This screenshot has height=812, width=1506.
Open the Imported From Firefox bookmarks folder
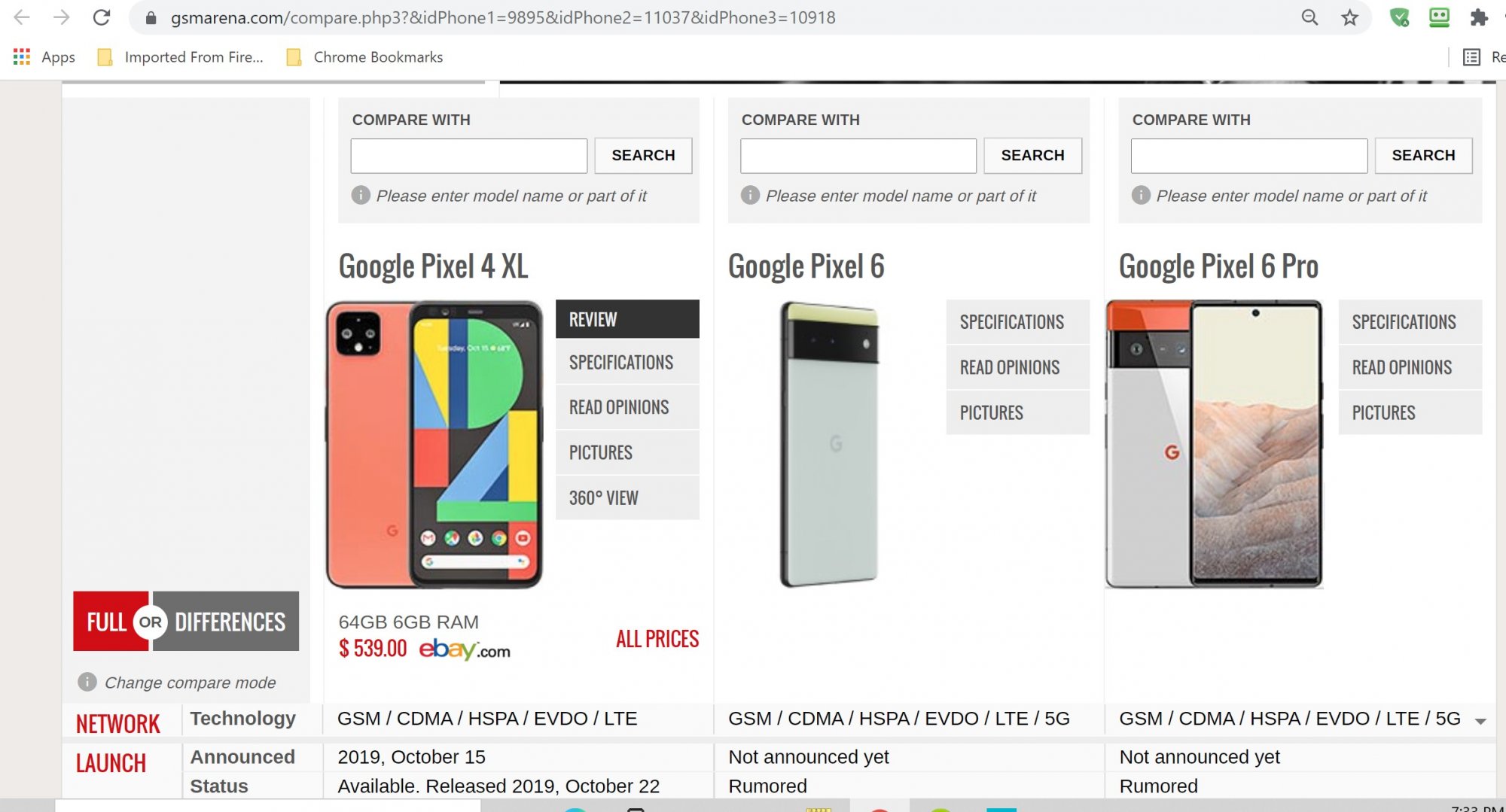point(181,57)
